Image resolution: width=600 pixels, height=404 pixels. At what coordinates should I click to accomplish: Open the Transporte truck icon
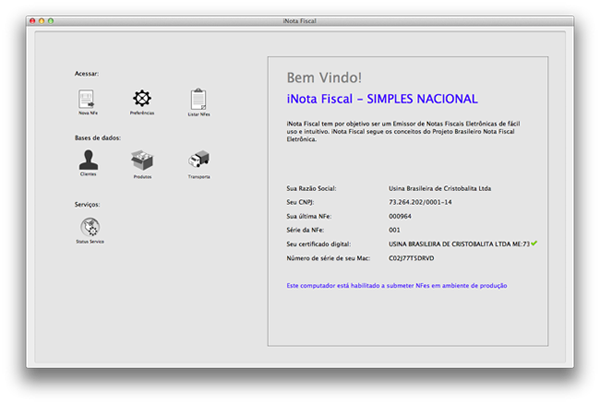tap(199, 160)
